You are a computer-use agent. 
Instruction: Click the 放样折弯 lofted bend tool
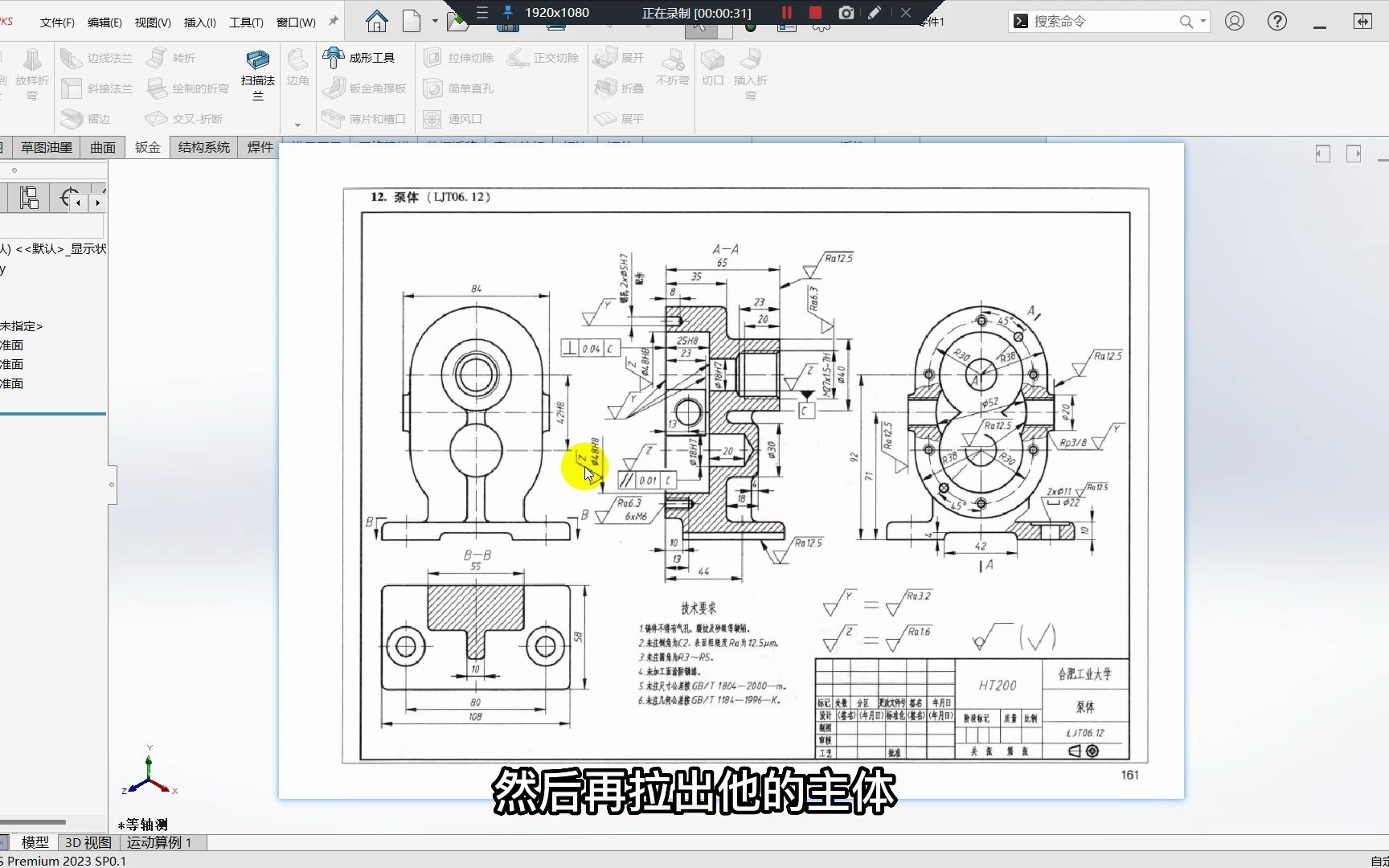pos(32,74)
